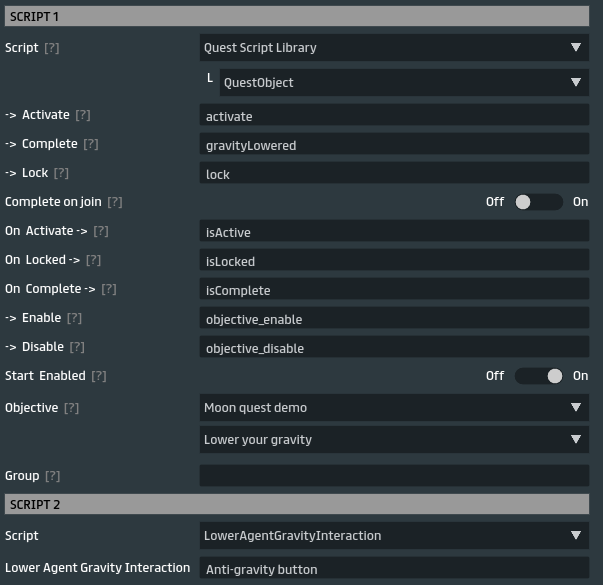
Task: Click the 'Lower Agent Gravity Interaction' label
Action: (x=97, y=568)
